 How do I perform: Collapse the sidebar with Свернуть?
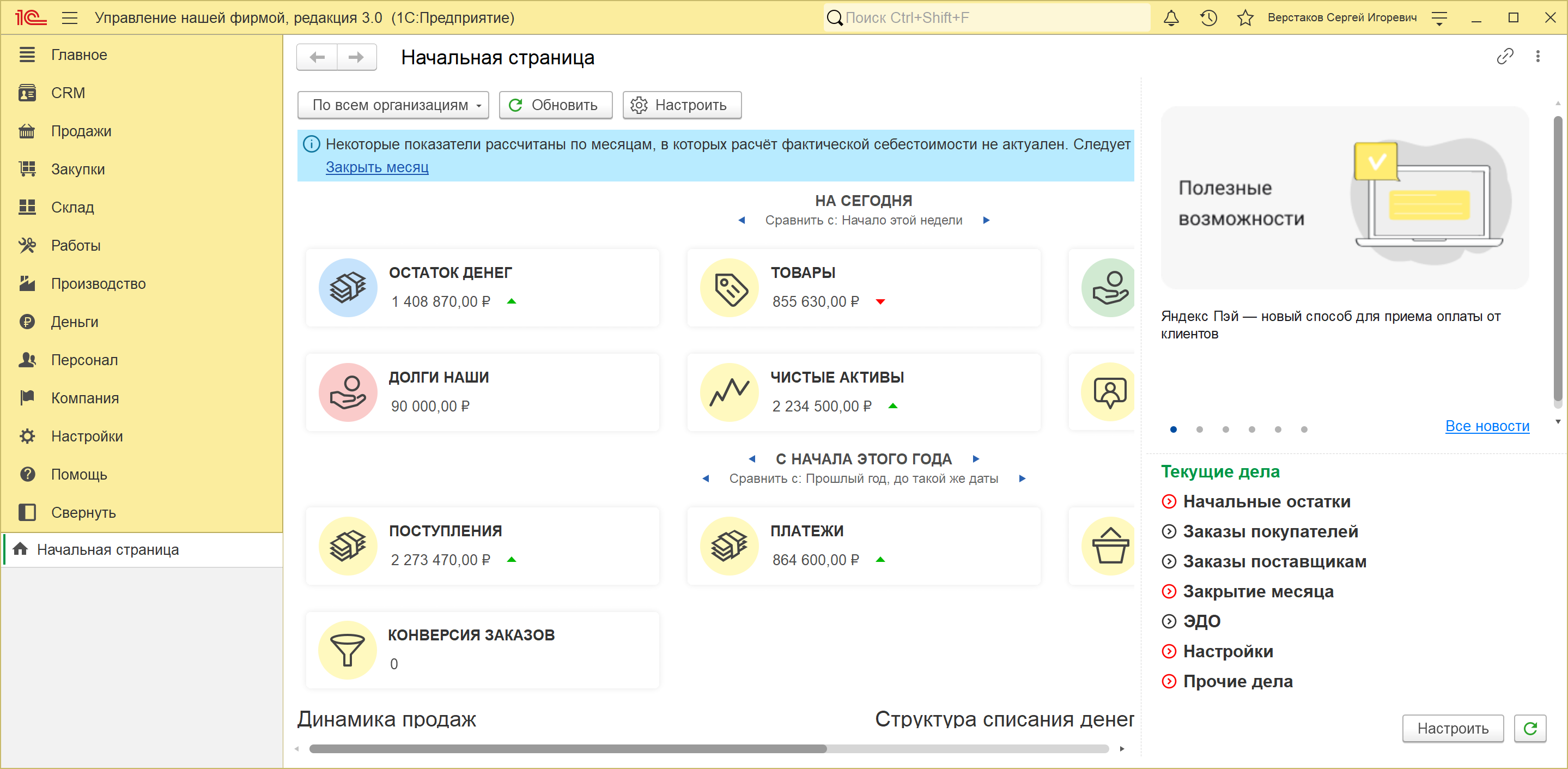pos(141,513)
